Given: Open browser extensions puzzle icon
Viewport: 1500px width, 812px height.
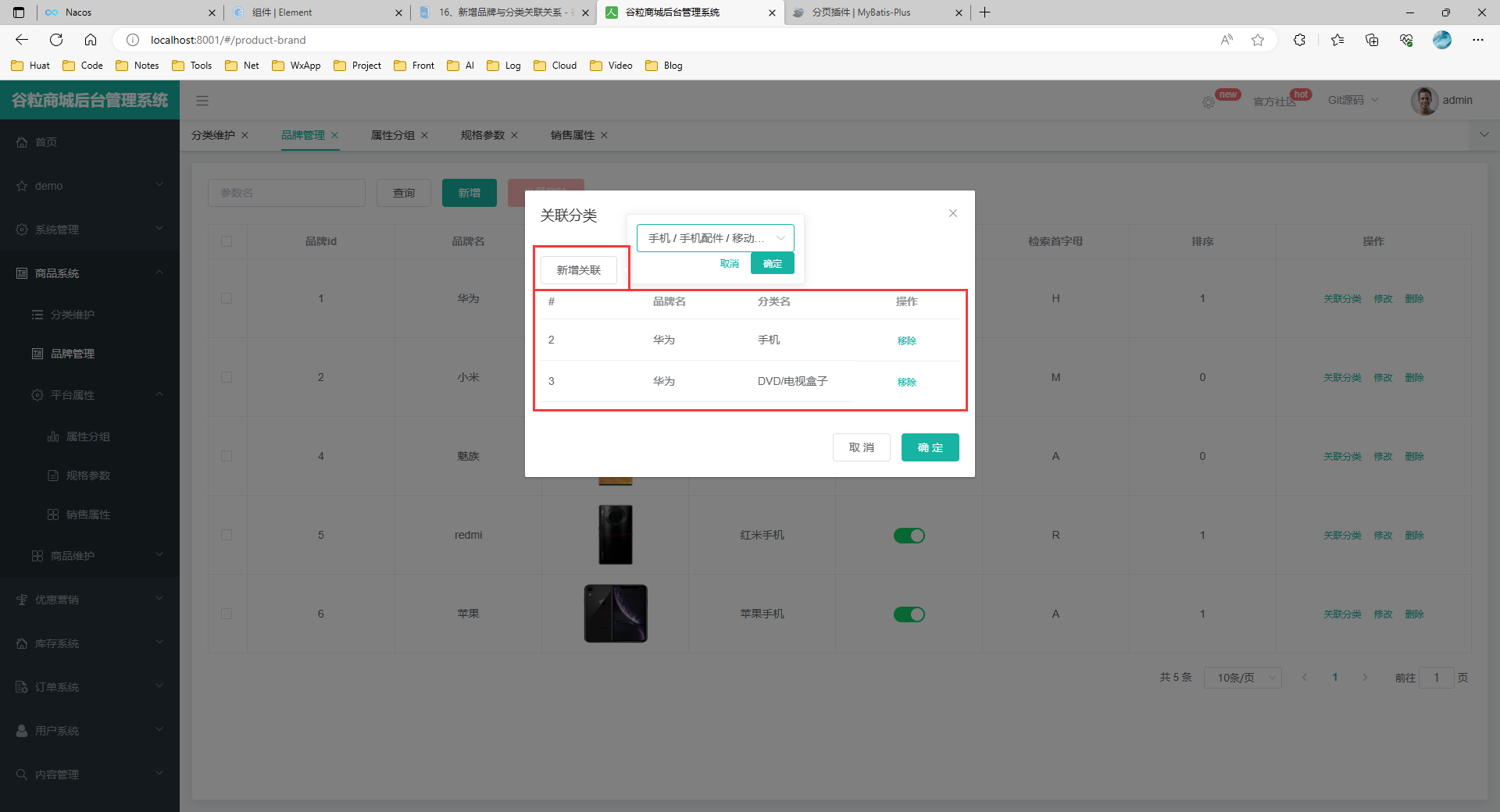Looking at the screenshot, I should [1299, 40].
